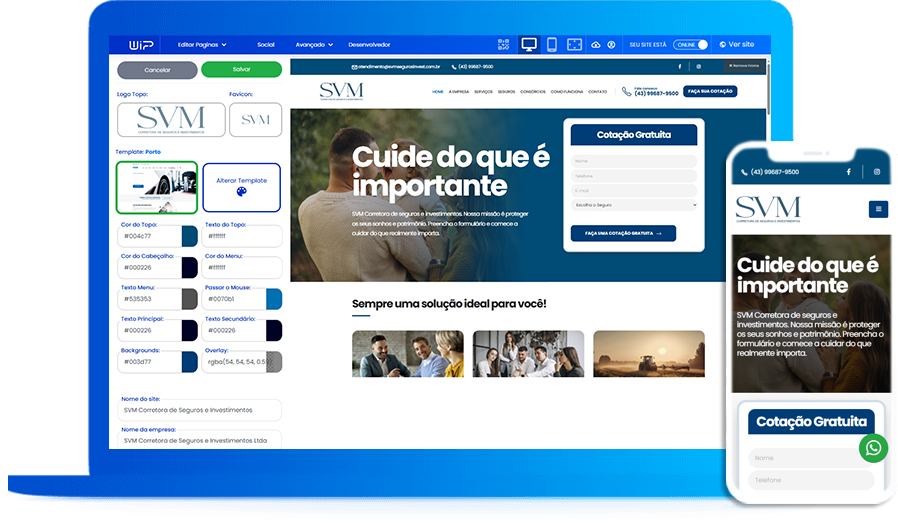Click the green Salvar button
Viewport: 898px width, 523px height.
(x=242, y=69)
